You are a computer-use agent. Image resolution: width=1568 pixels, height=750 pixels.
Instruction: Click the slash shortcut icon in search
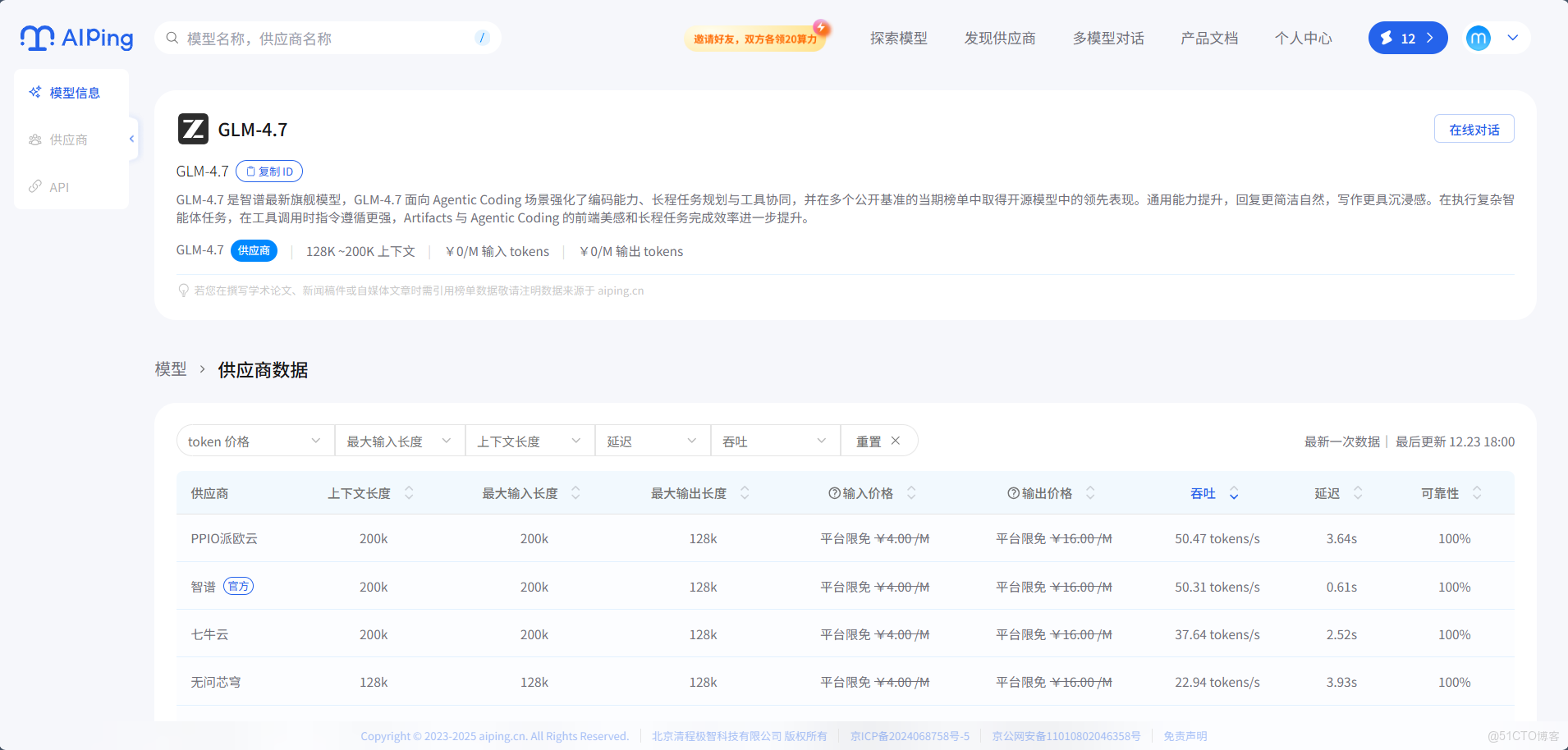[x=482, y=38]
